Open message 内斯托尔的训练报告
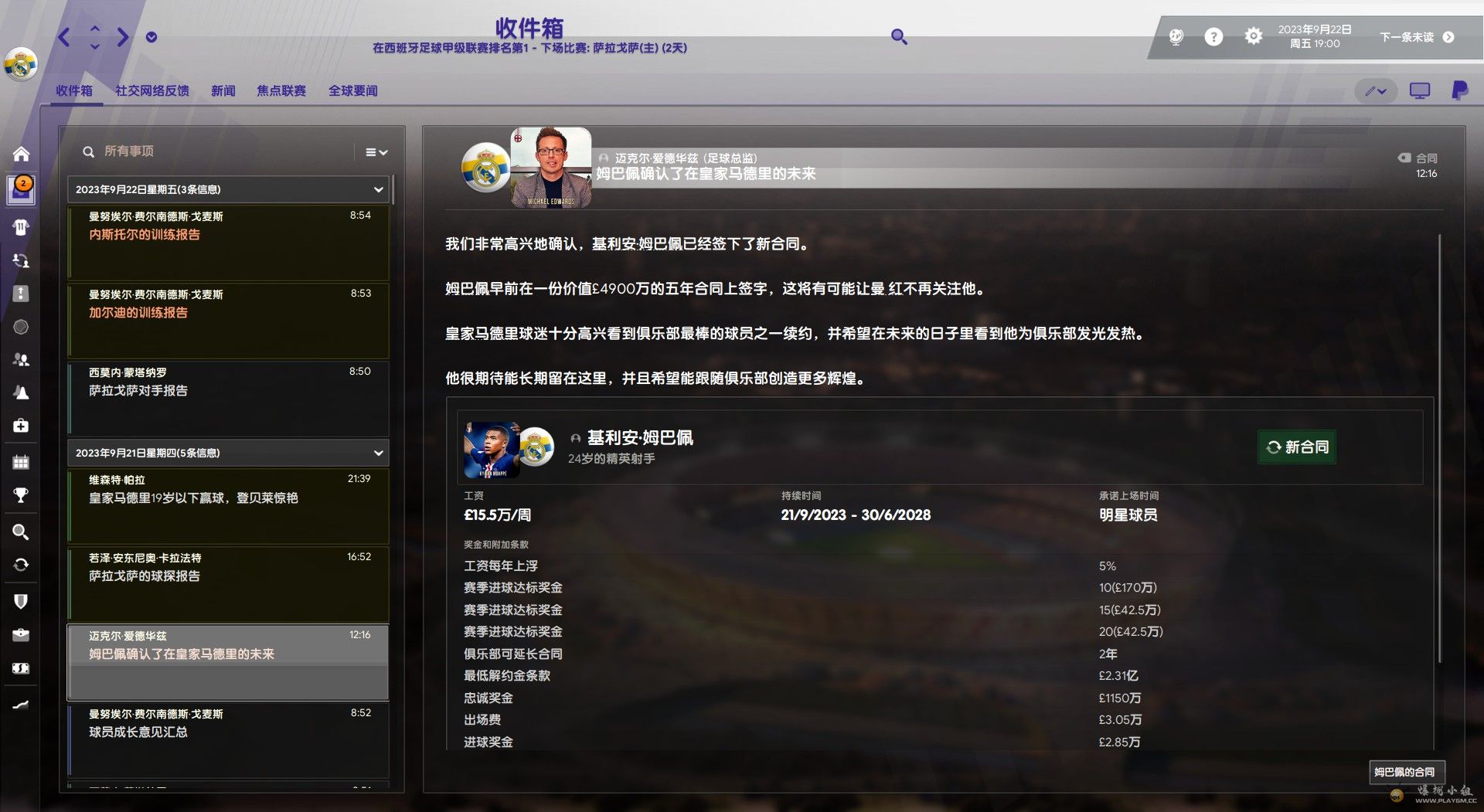Image resolution: width=1484 pixels, height=812 pixels. pyautogui.click(x=228, y=243)
